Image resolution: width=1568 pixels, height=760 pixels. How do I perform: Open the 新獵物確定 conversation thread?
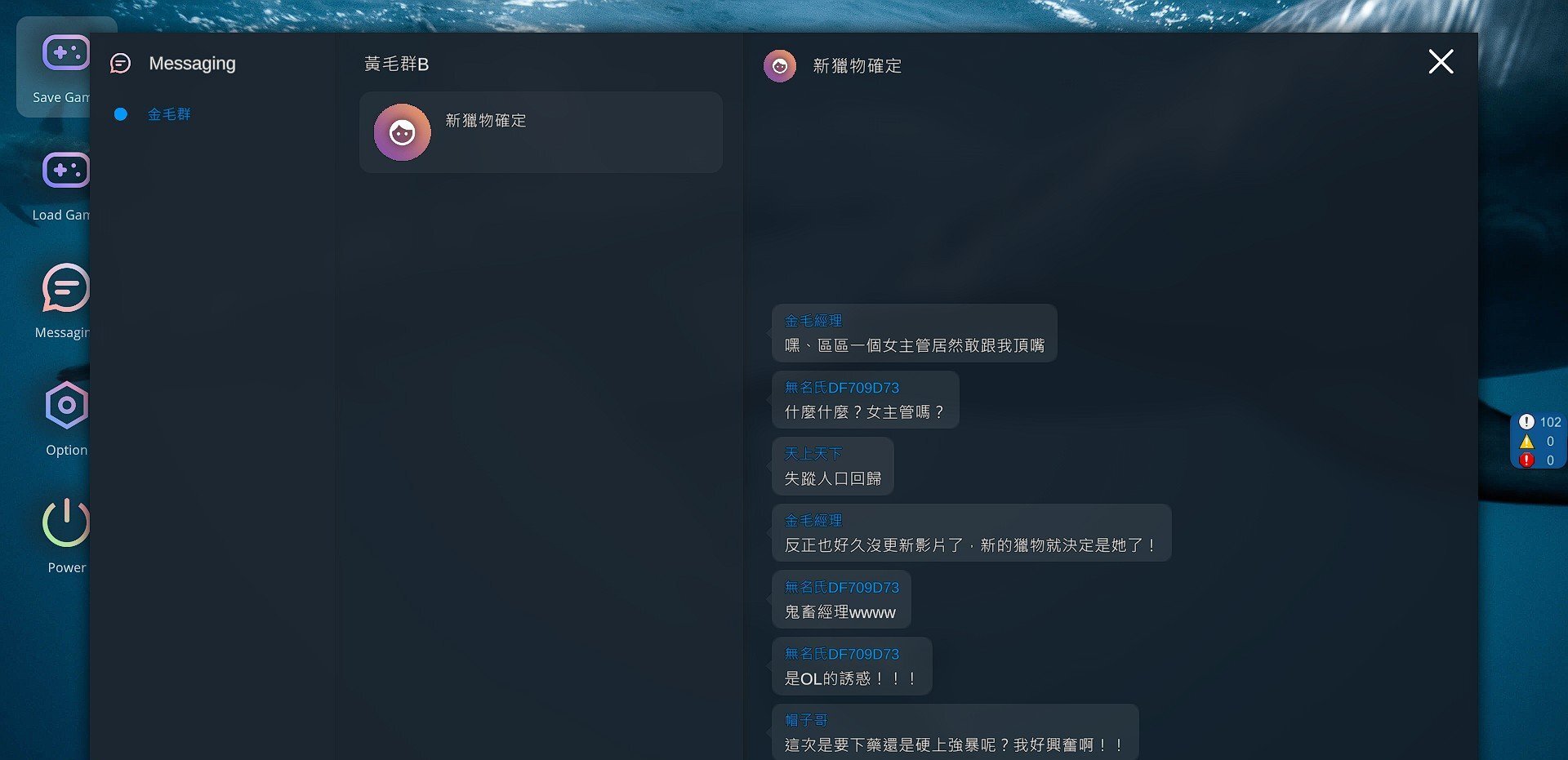pos(541,132)
